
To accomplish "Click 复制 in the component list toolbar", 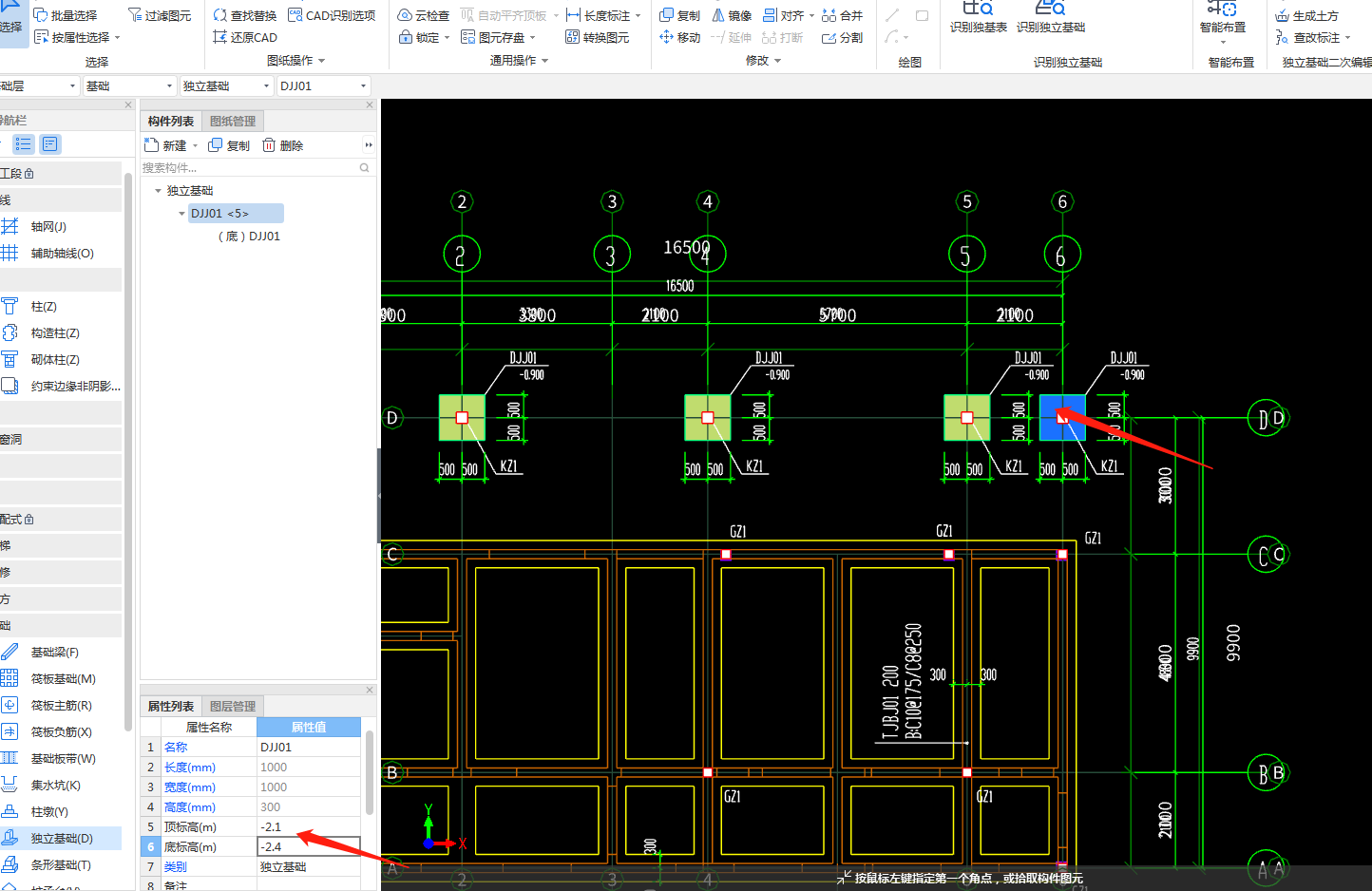I will point(229,145).
